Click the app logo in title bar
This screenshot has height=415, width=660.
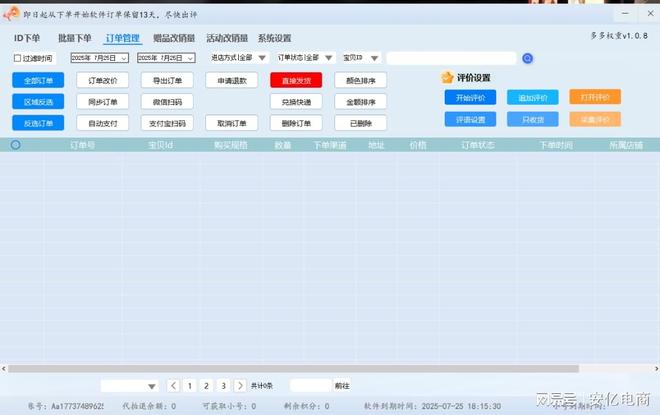click(x=11, y=11)
